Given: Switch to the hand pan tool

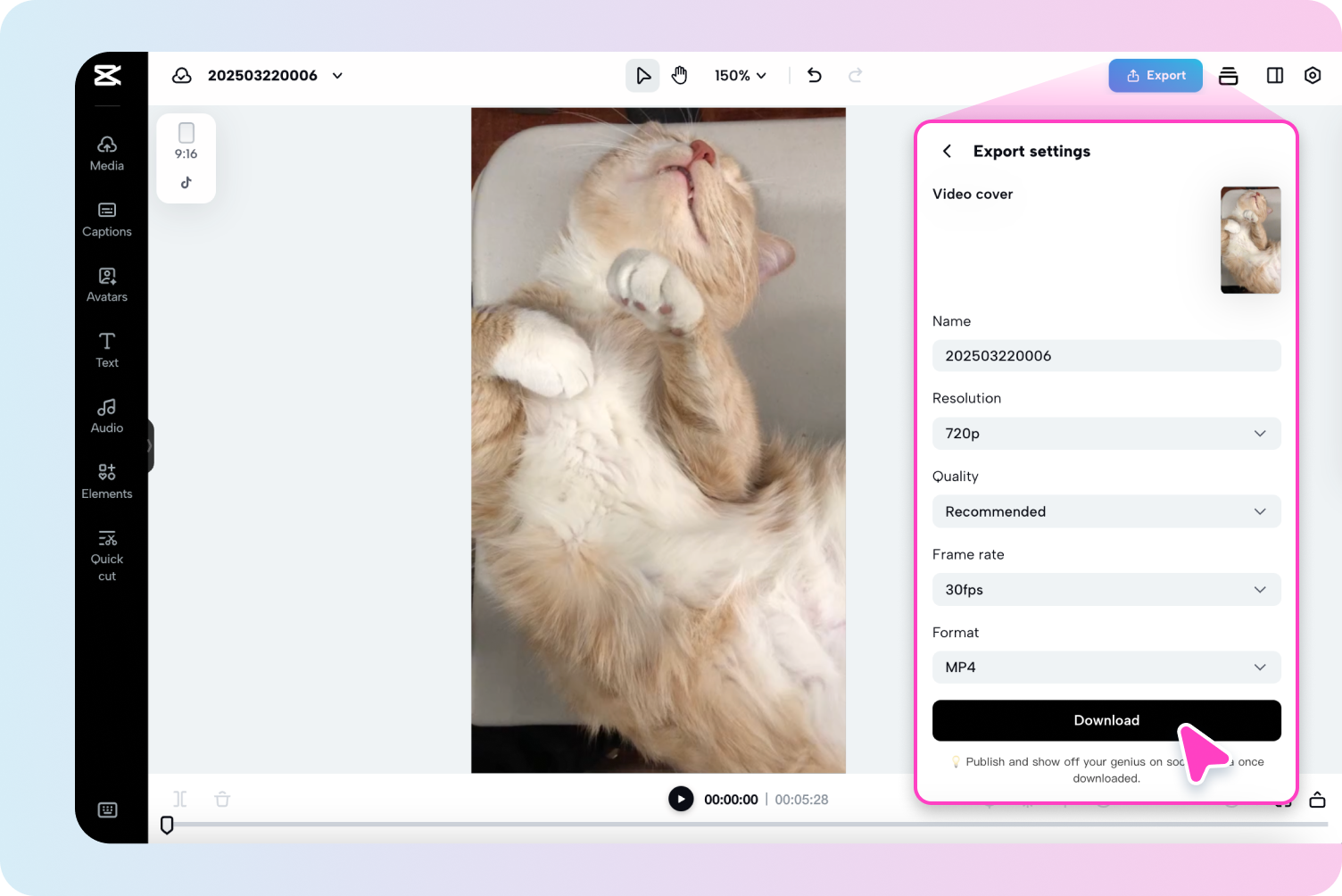Looking at the screenshot, I should click(680, 75).
